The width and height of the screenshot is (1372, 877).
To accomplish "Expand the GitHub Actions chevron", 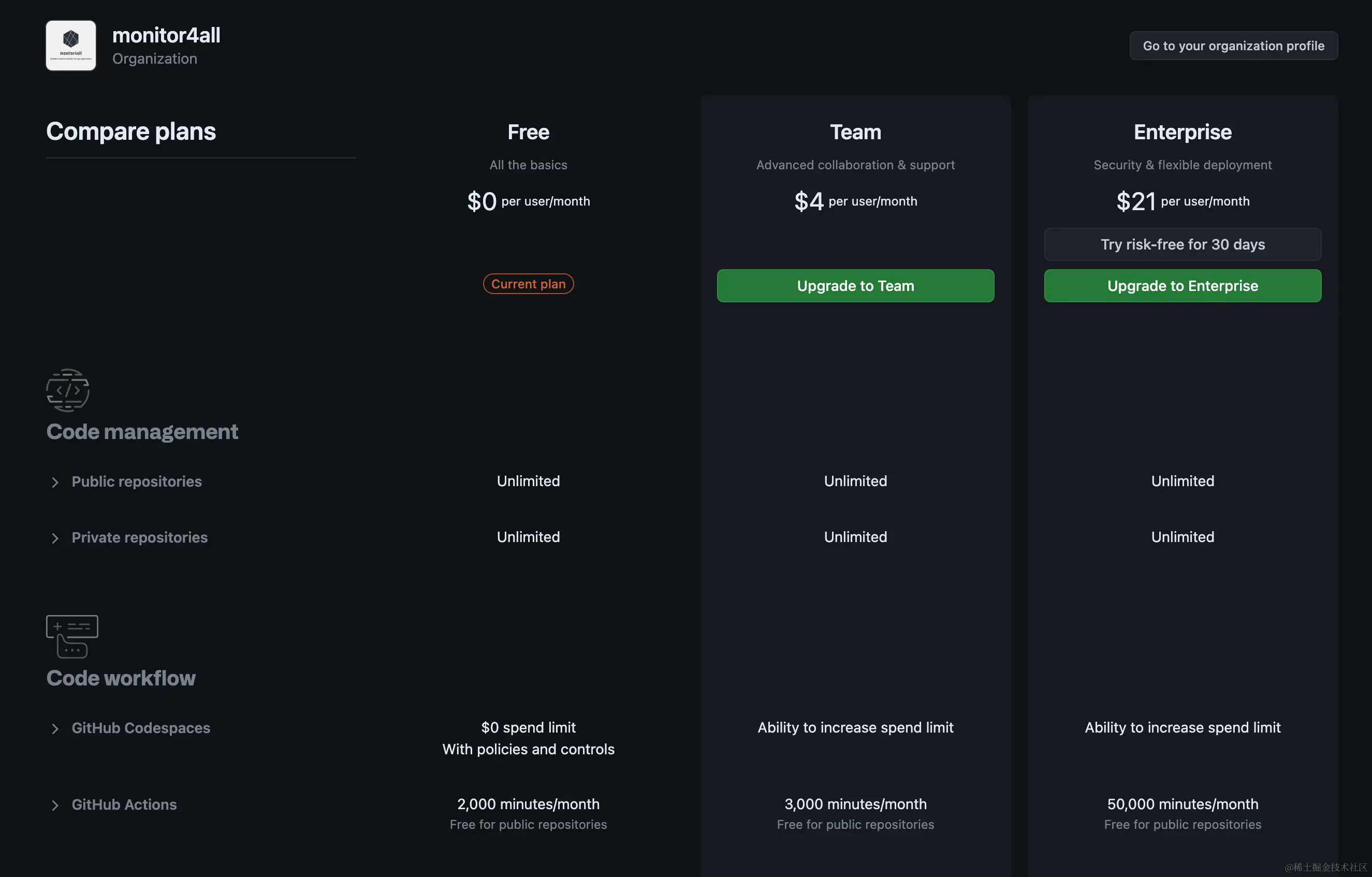I will 55,805.
